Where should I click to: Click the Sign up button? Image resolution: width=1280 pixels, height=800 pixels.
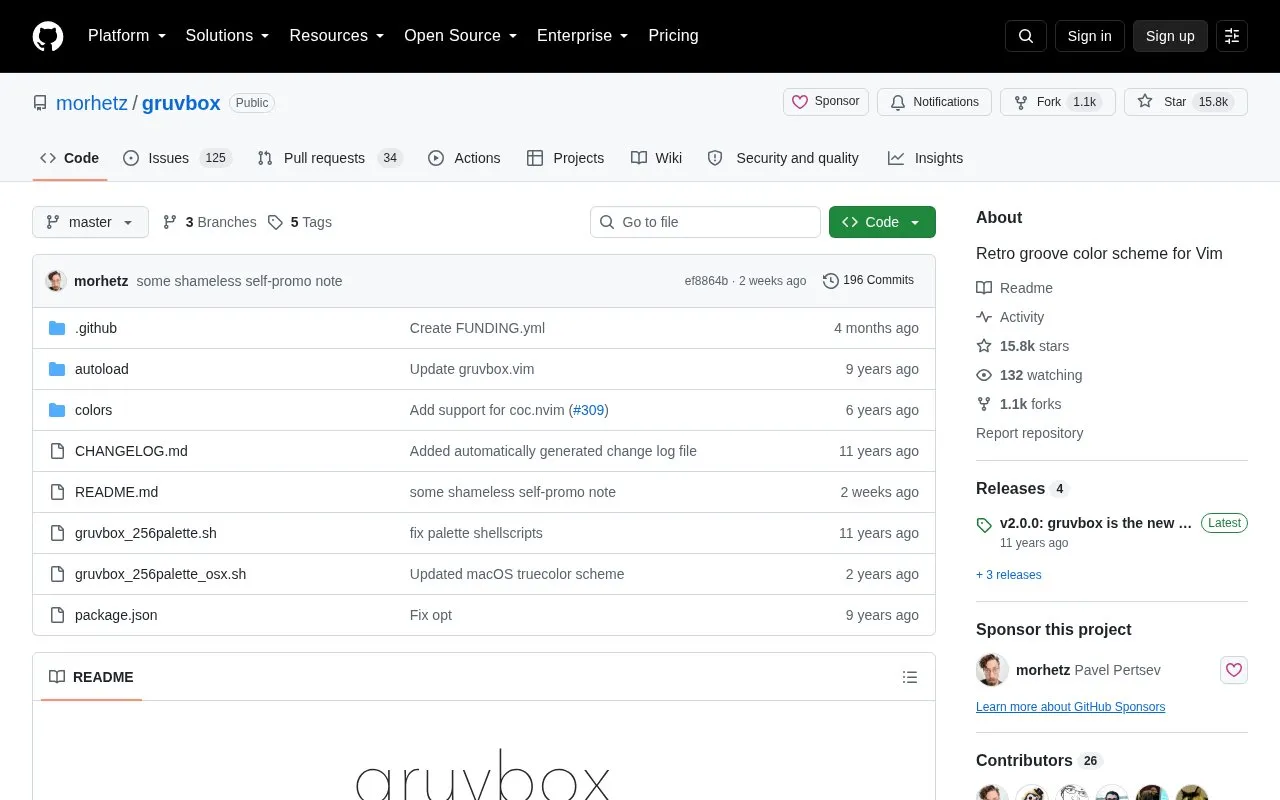pyautogui.click(x=1170, y=36)
